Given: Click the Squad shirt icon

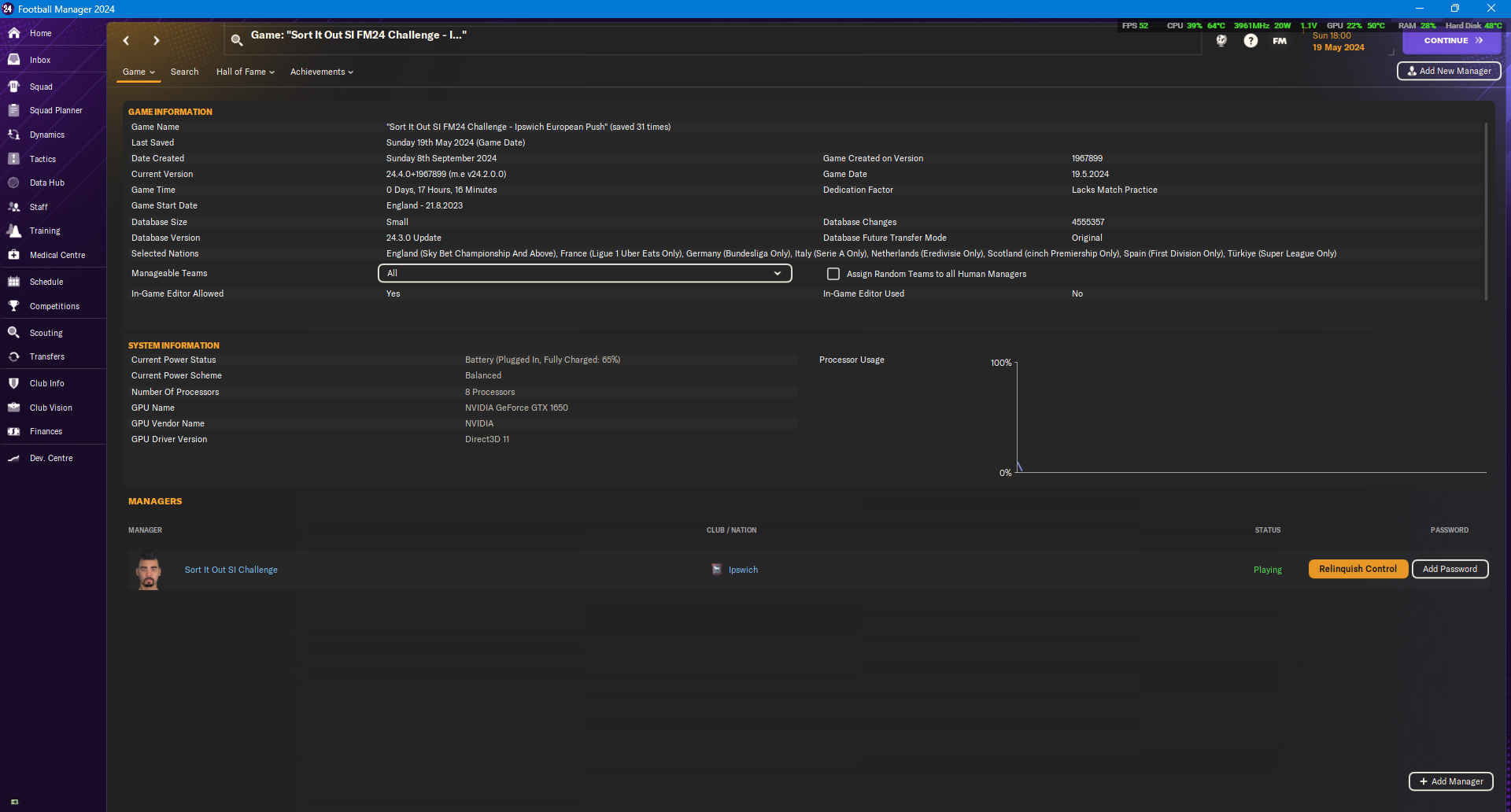Looking at the screenshot, I should coord(13,87).
